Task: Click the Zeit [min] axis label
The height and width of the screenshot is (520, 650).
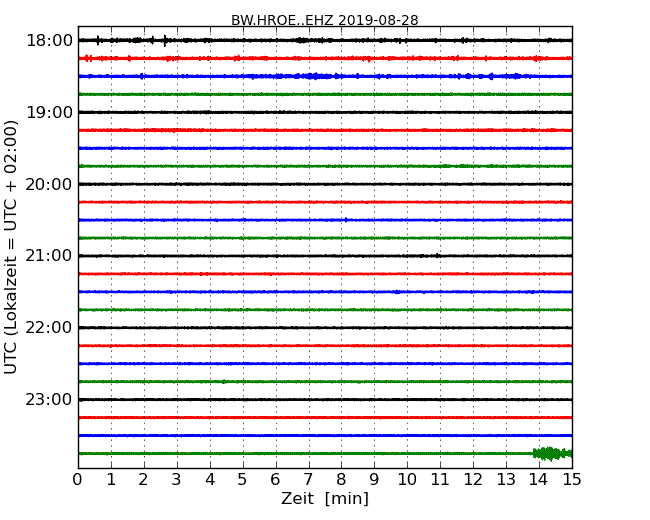Action: click(x=325, y=498)
